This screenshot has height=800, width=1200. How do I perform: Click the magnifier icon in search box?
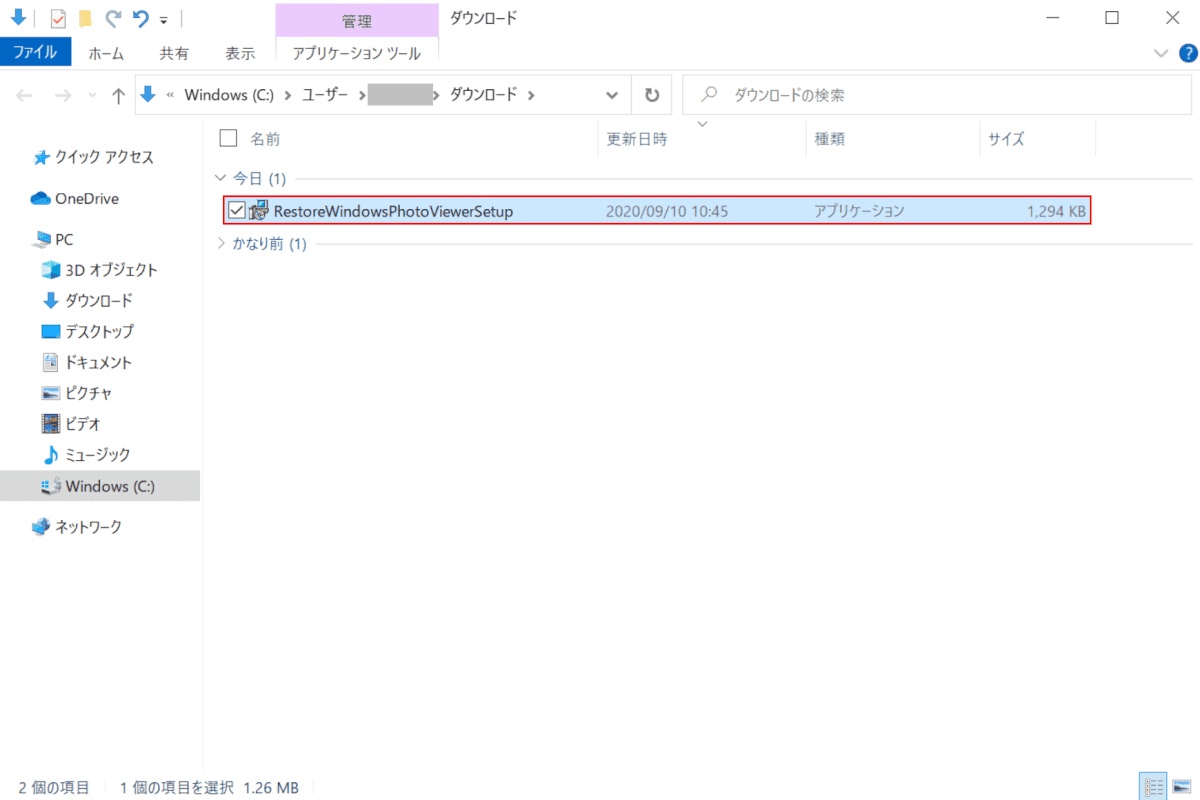tap(709, 95)
